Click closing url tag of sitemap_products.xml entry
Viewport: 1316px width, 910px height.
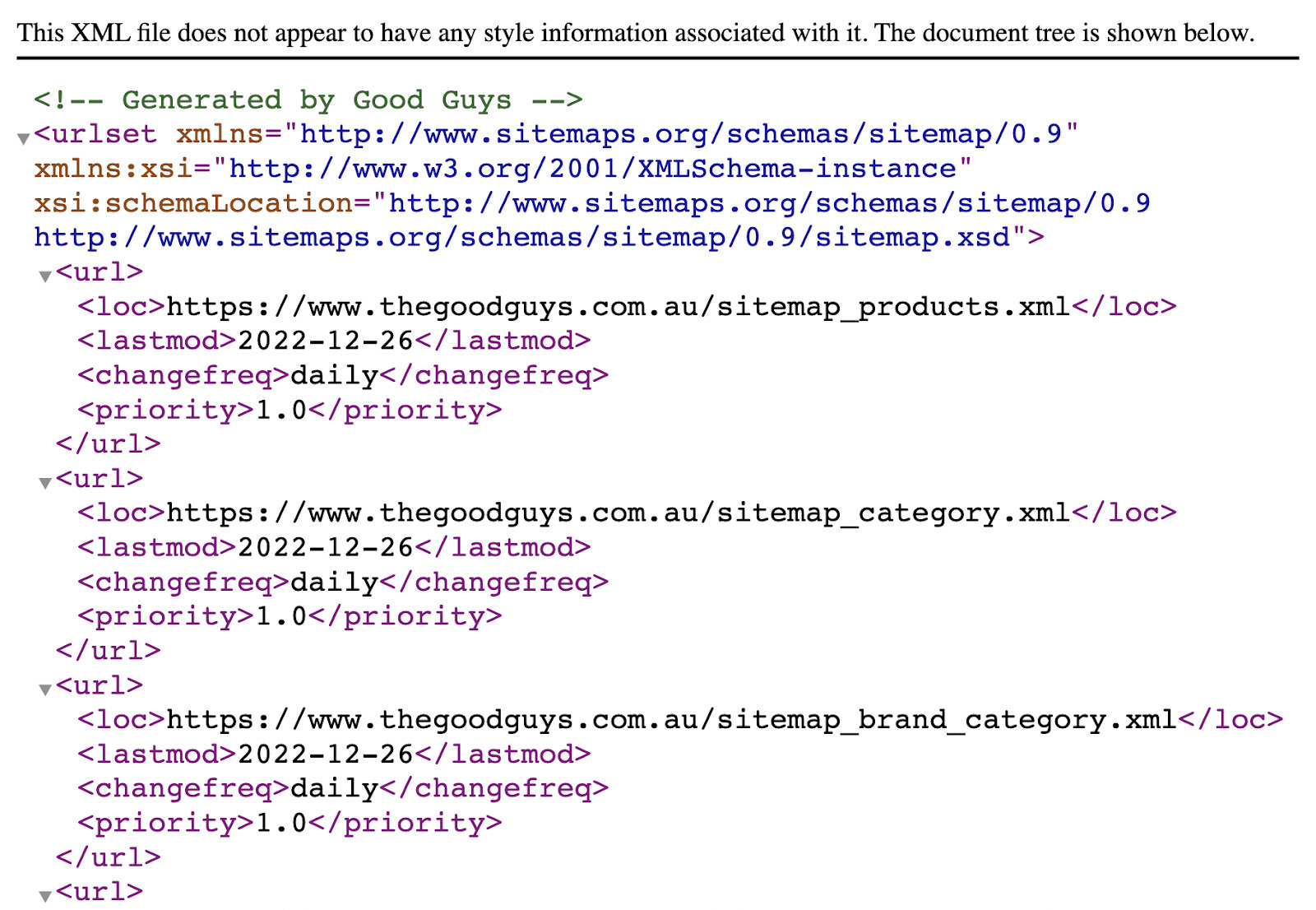pyautogui.click(x=108, y=444)
